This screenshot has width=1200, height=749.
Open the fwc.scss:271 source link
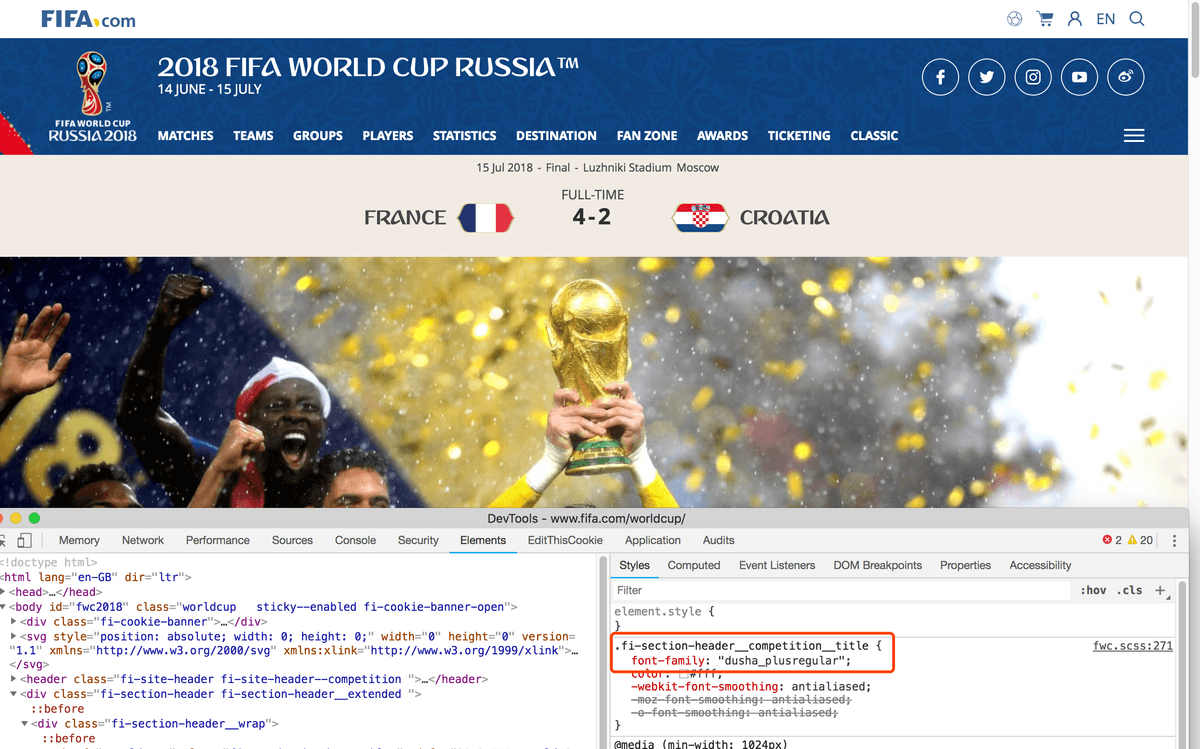[x=1133, y=646]
